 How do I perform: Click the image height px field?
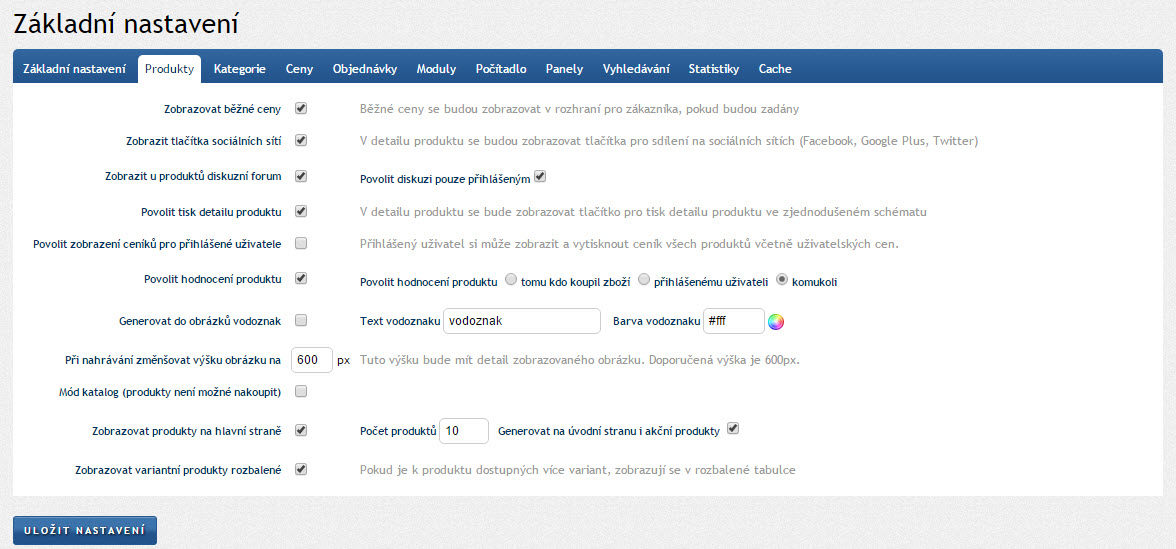point(311,360)
